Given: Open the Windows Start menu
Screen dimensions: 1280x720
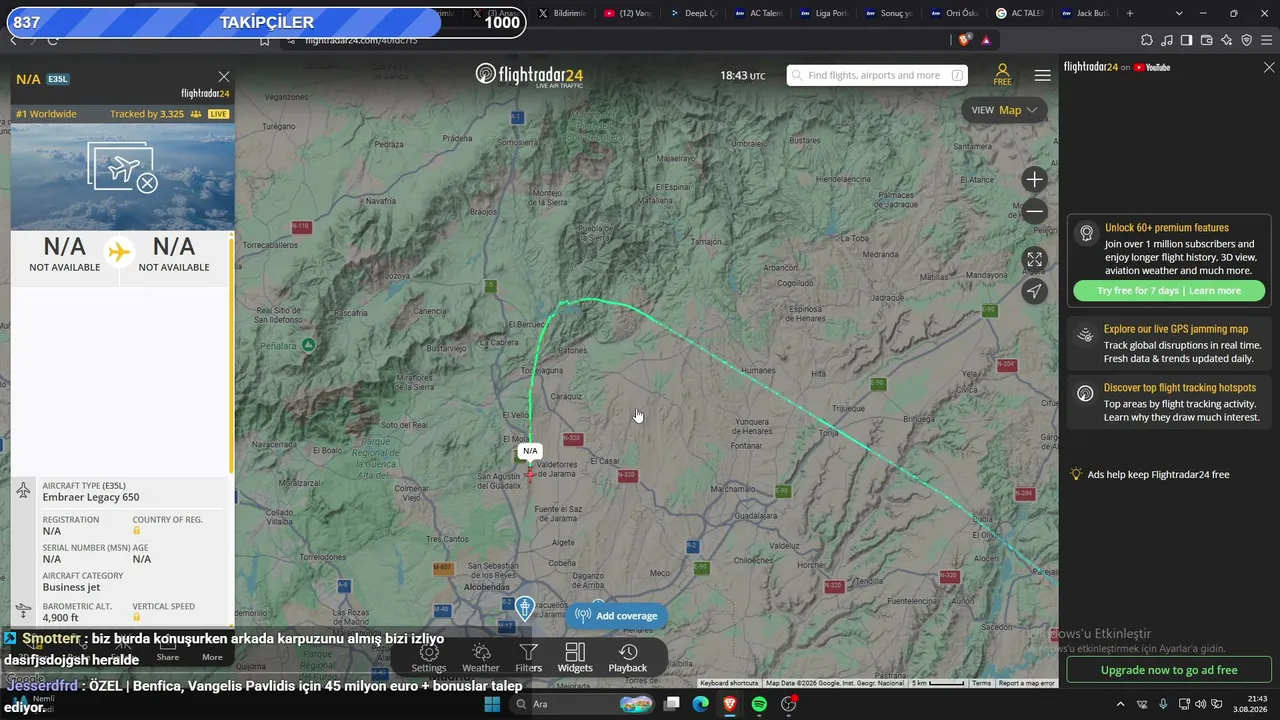Looking at the screenshot, I should (492, 704).
